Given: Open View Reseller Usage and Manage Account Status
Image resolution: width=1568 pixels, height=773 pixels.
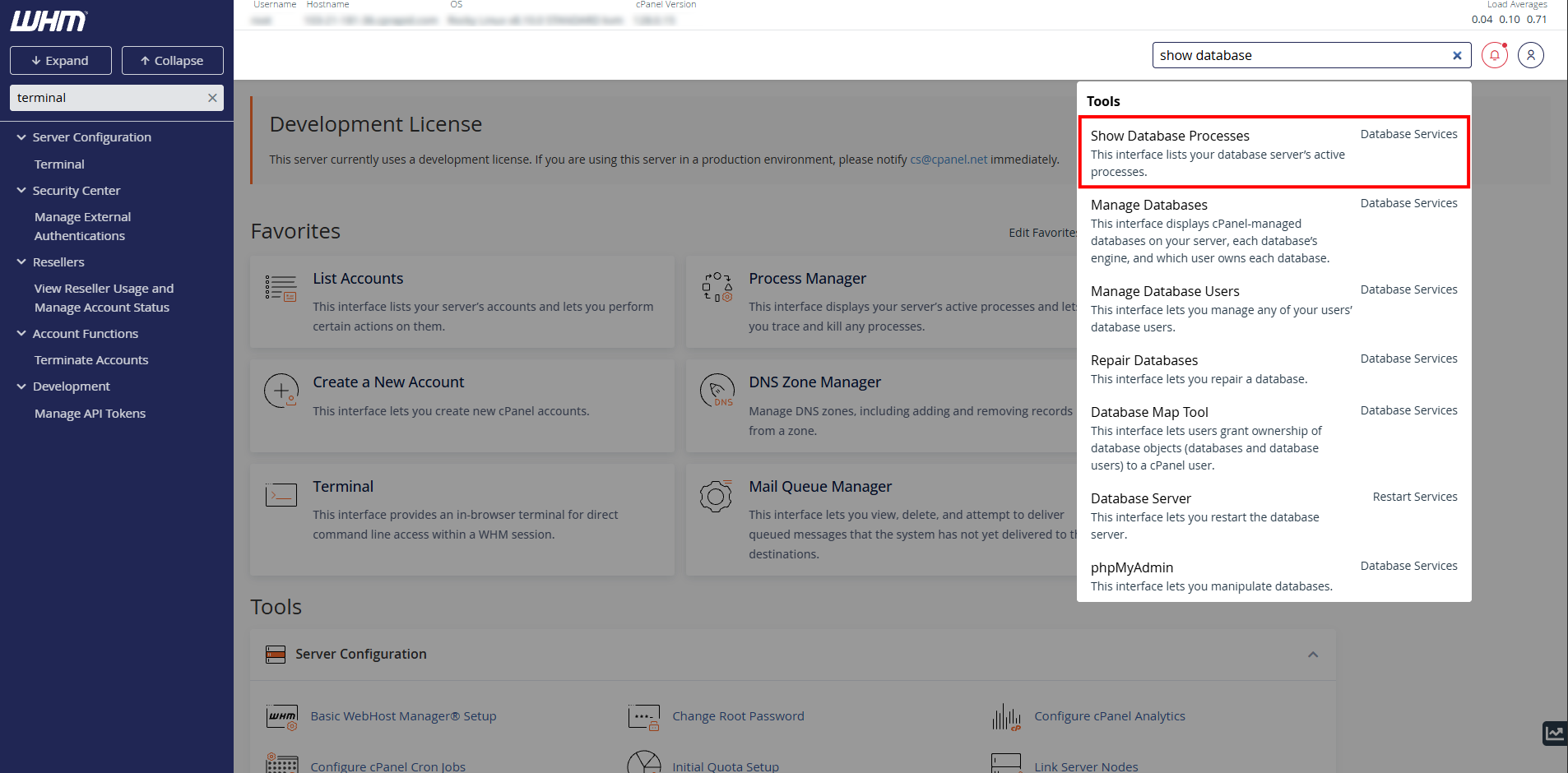Looking at the screenshot, I should coord(104,298).
